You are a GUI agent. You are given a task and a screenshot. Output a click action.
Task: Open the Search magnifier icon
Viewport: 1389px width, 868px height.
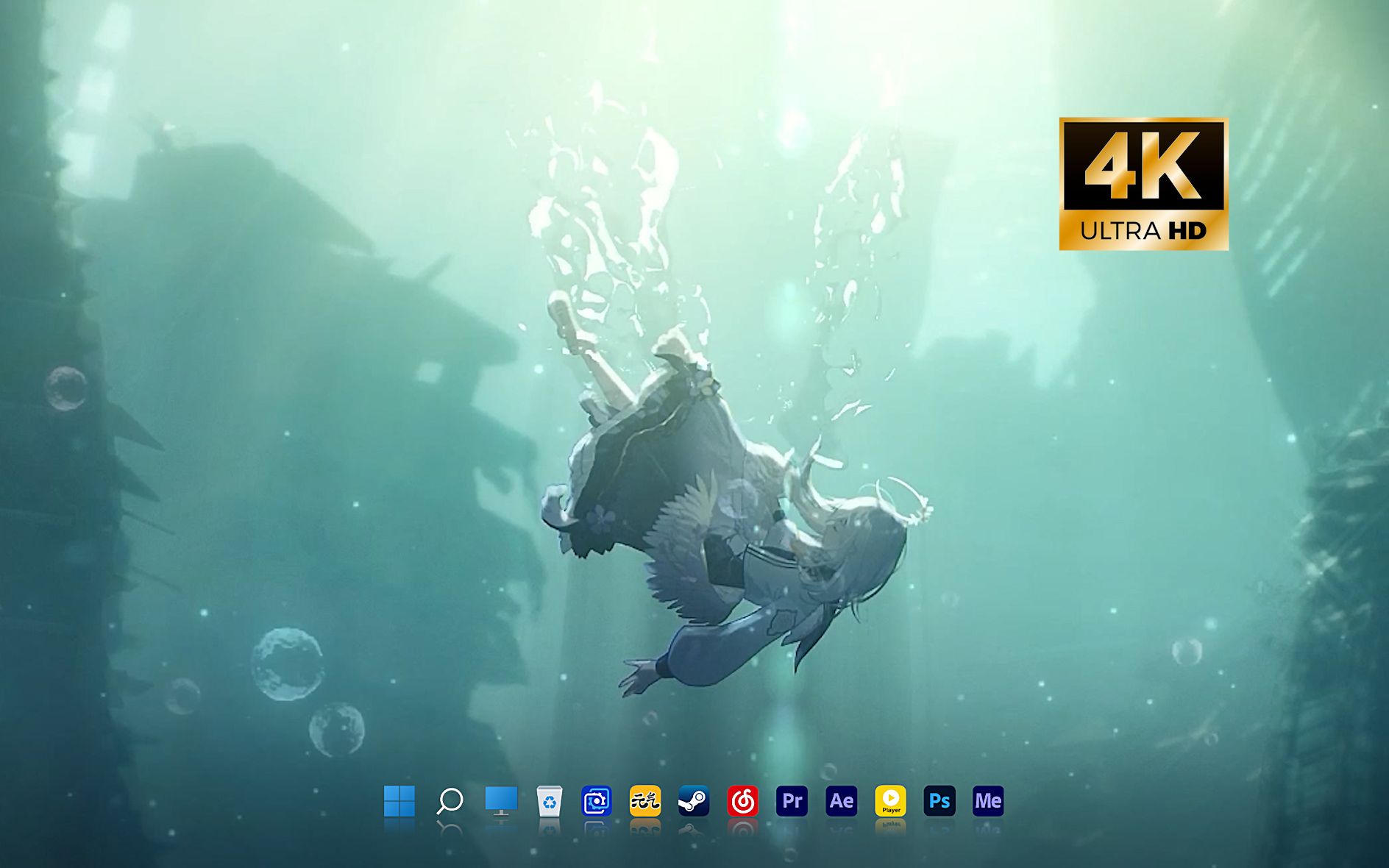click(450, 801)
